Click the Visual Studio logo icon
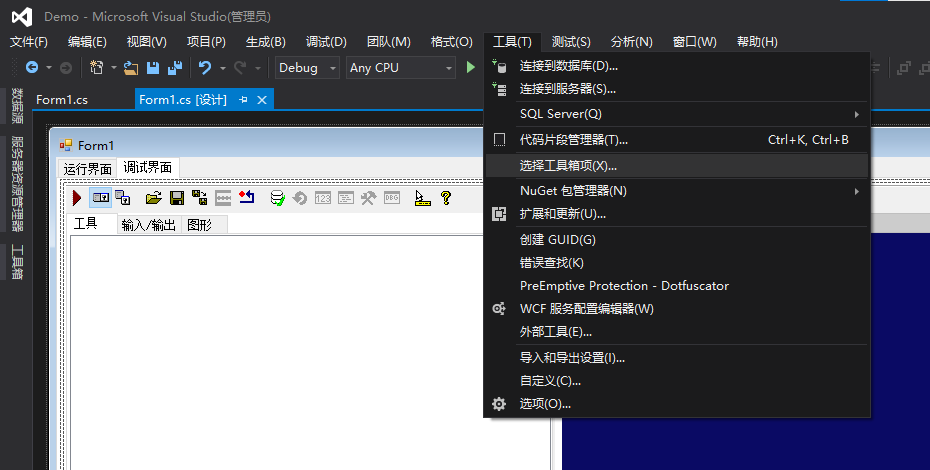 point(22,17)
